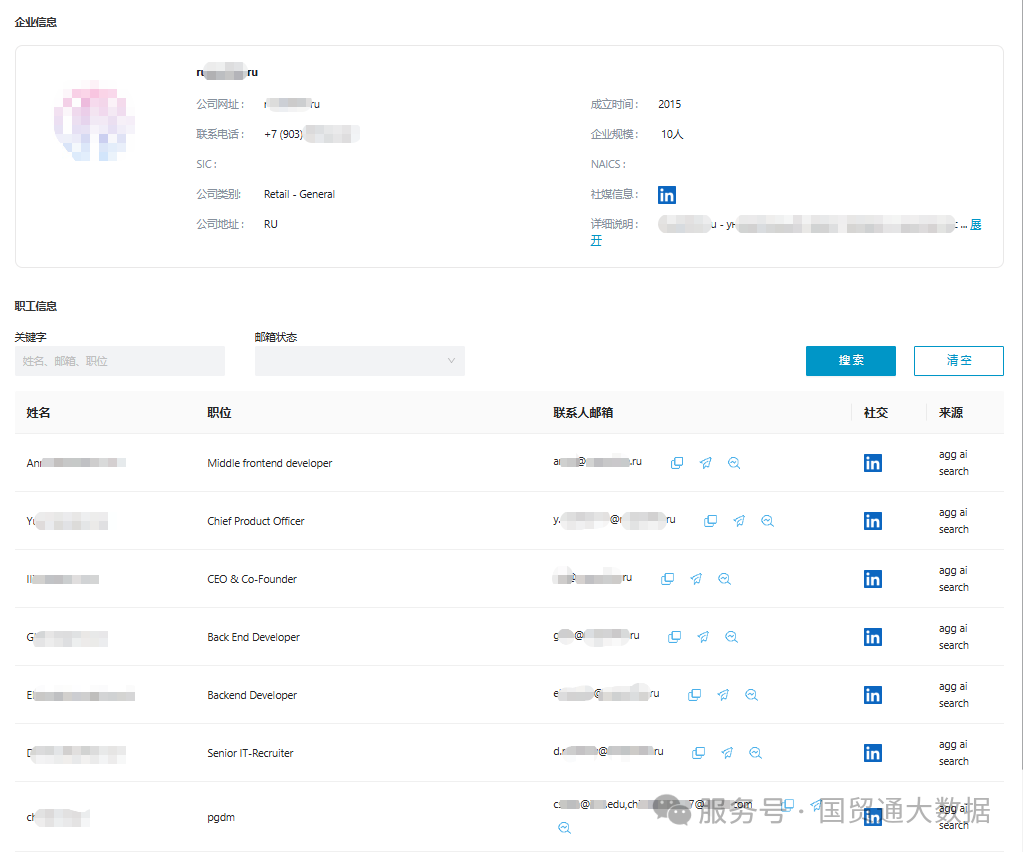
Task: Copy the Senior IT-Recruiter's email address
Action: (699, 753)
